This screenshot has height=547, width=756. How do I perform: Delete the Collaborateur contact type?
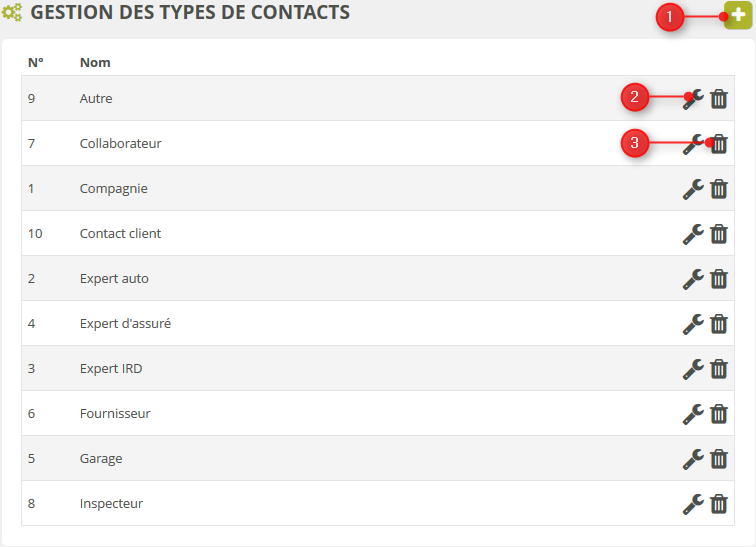tap(719, 144)
